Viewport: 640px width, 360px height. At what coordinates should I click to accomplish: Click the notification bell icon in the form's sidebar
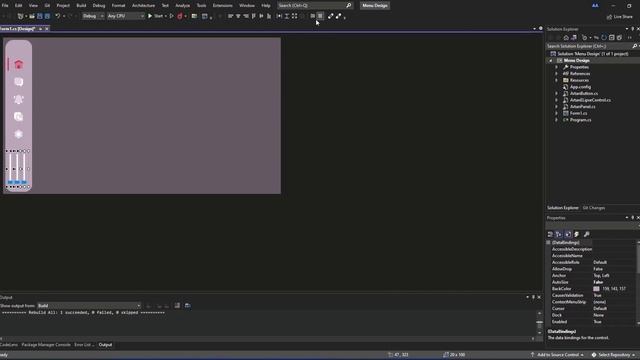point(18,99)
